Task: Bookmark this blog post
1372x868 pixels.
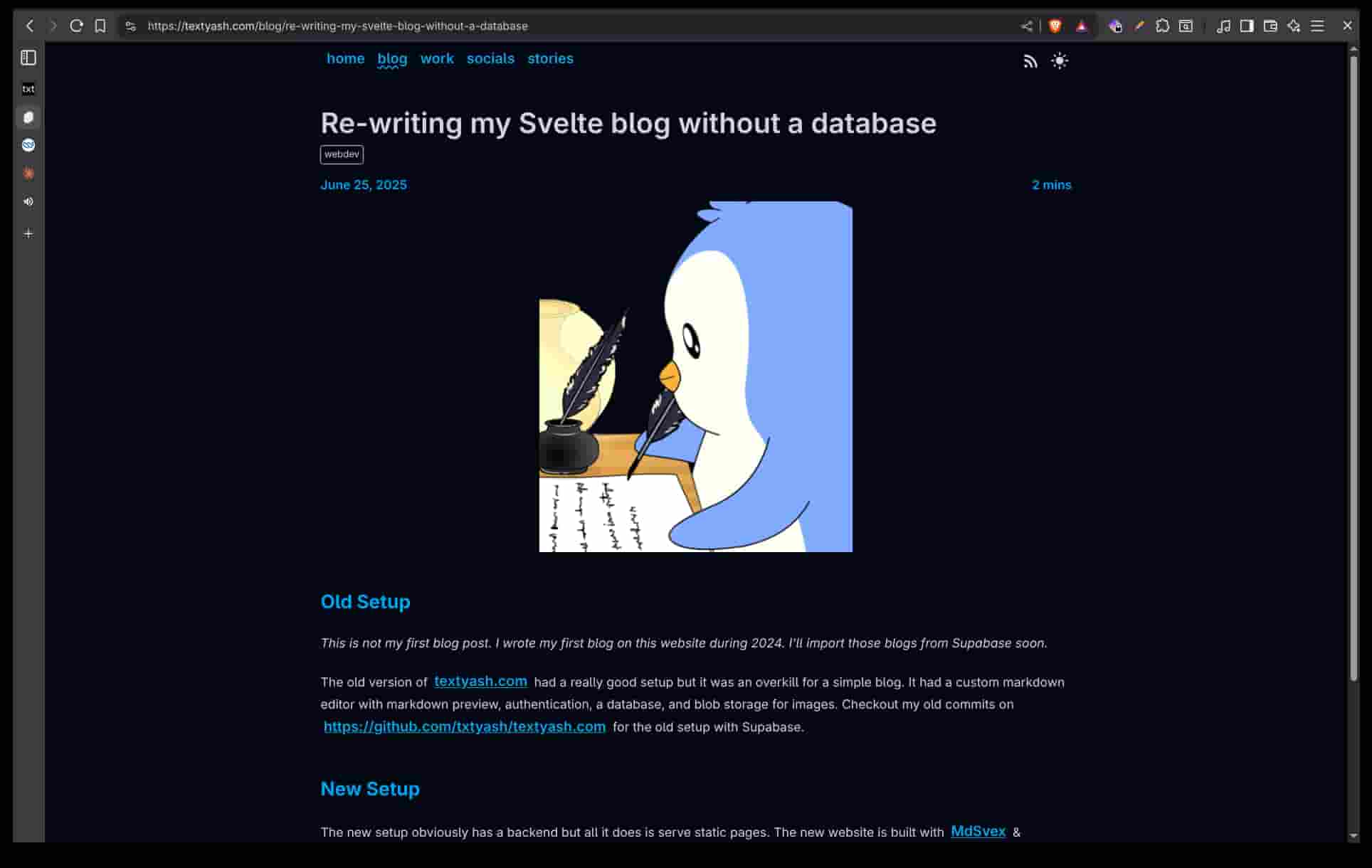Action: click(100, 26)
